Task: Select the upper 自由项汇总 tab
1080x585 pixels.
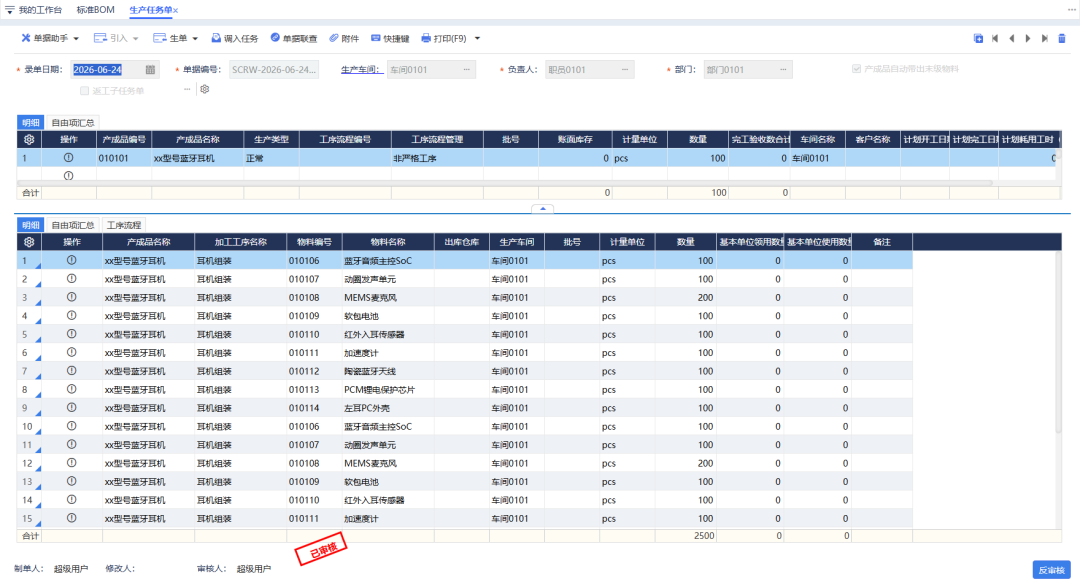Action: pos(73,123)
